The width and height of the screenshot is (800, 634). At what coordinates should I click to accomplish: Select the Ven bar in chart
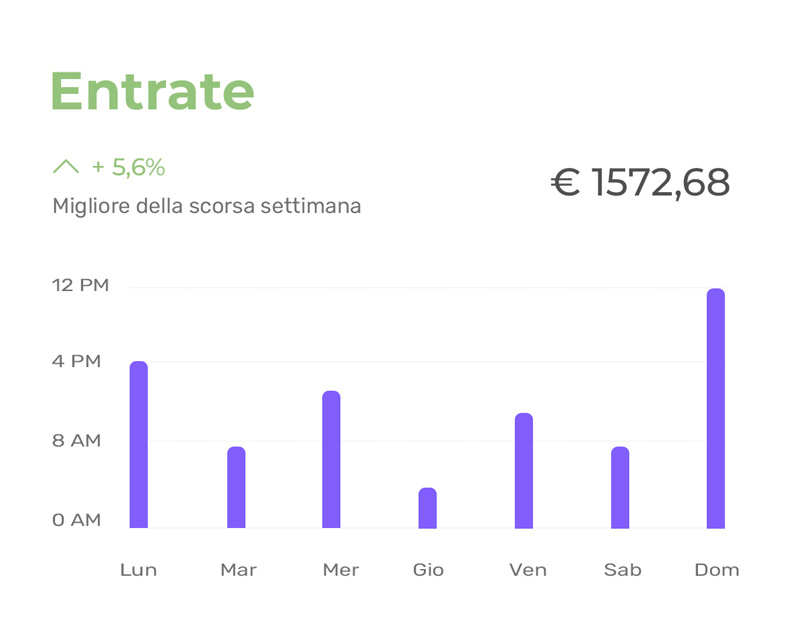pyautogui.click(x=524, y=470)
